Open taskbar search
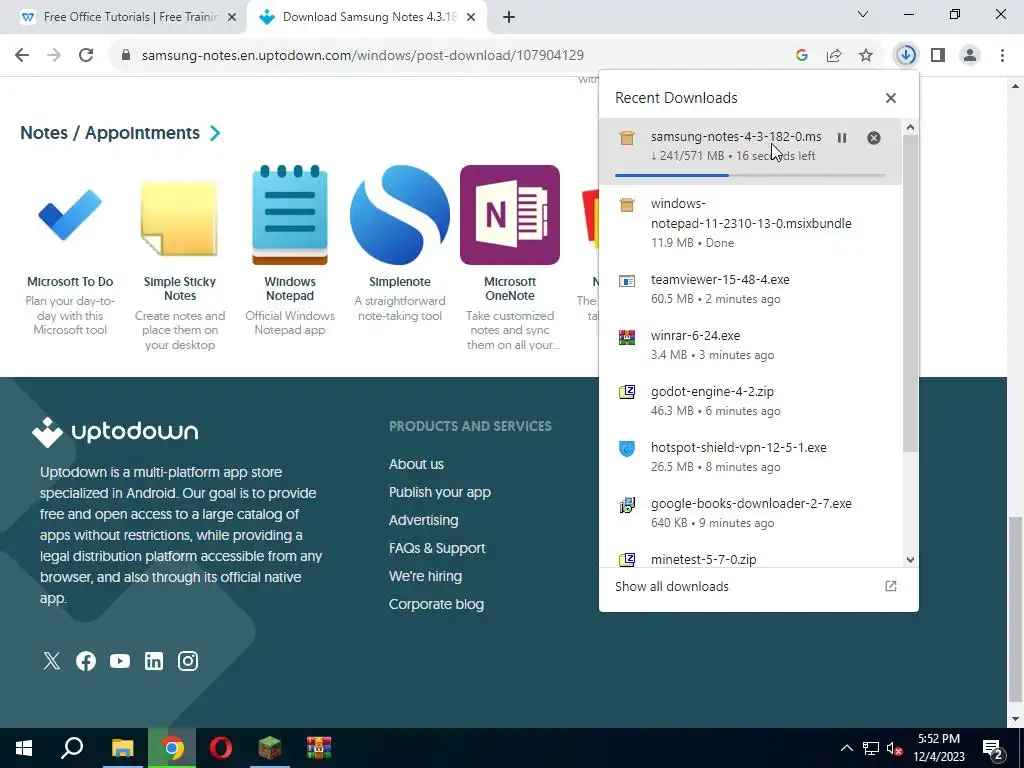This screenshot has width=1024, height=768. 72,748
